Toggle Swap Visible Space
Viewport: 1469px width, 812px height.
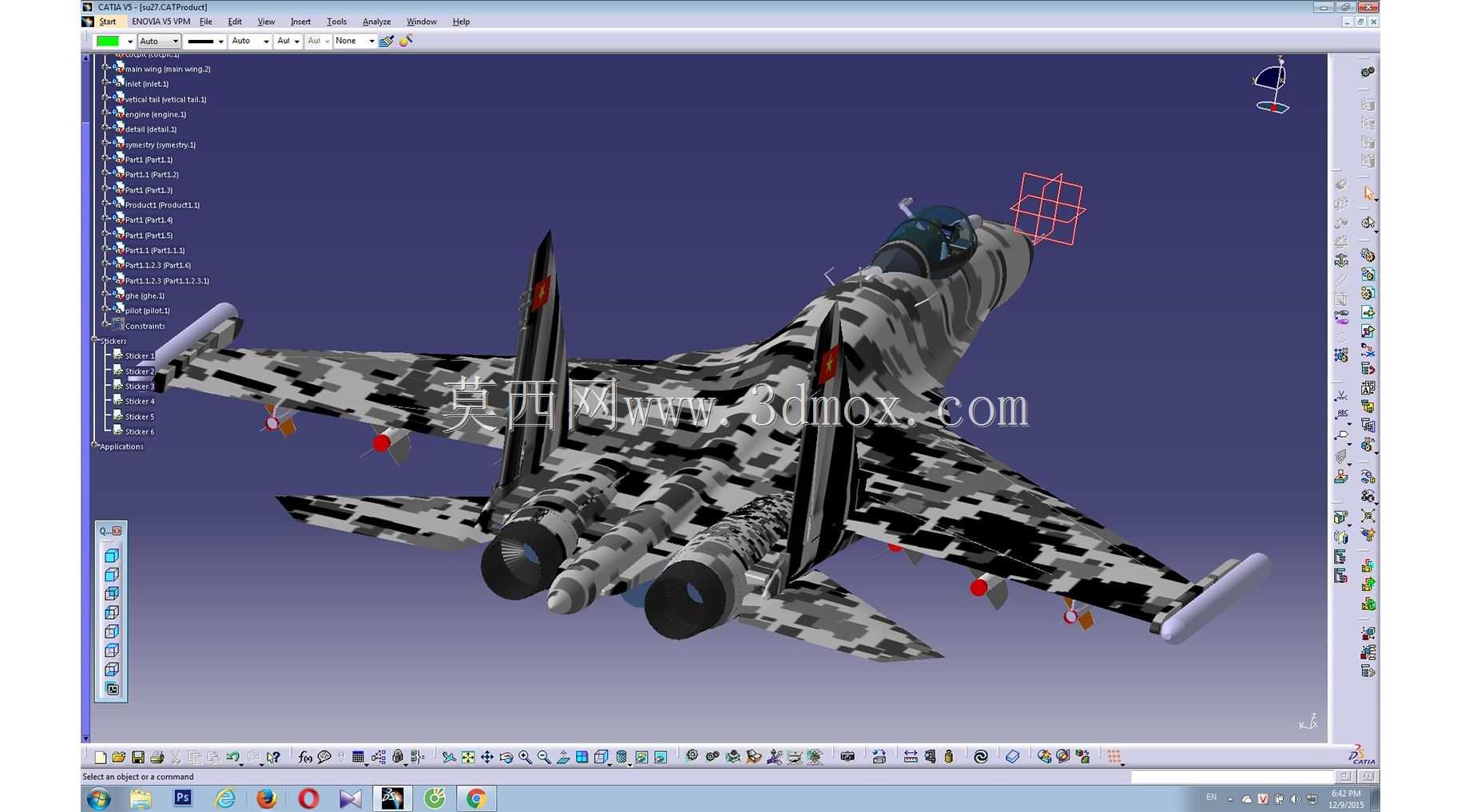pos(661,757)
